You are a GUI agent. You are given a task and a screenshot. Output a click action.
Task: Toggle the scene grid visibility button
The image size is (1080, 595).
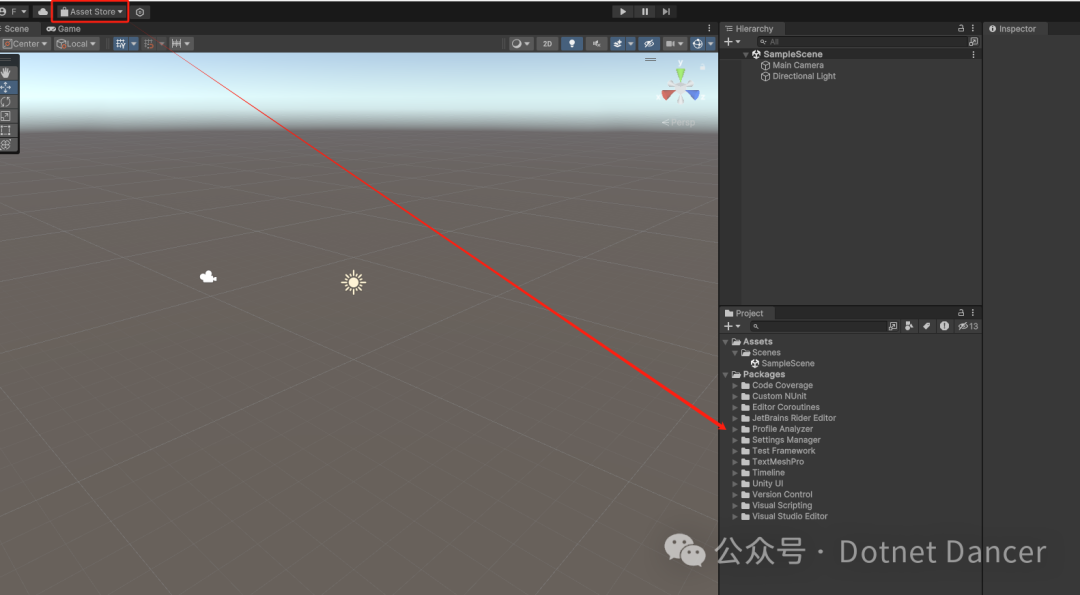(121, 43)
